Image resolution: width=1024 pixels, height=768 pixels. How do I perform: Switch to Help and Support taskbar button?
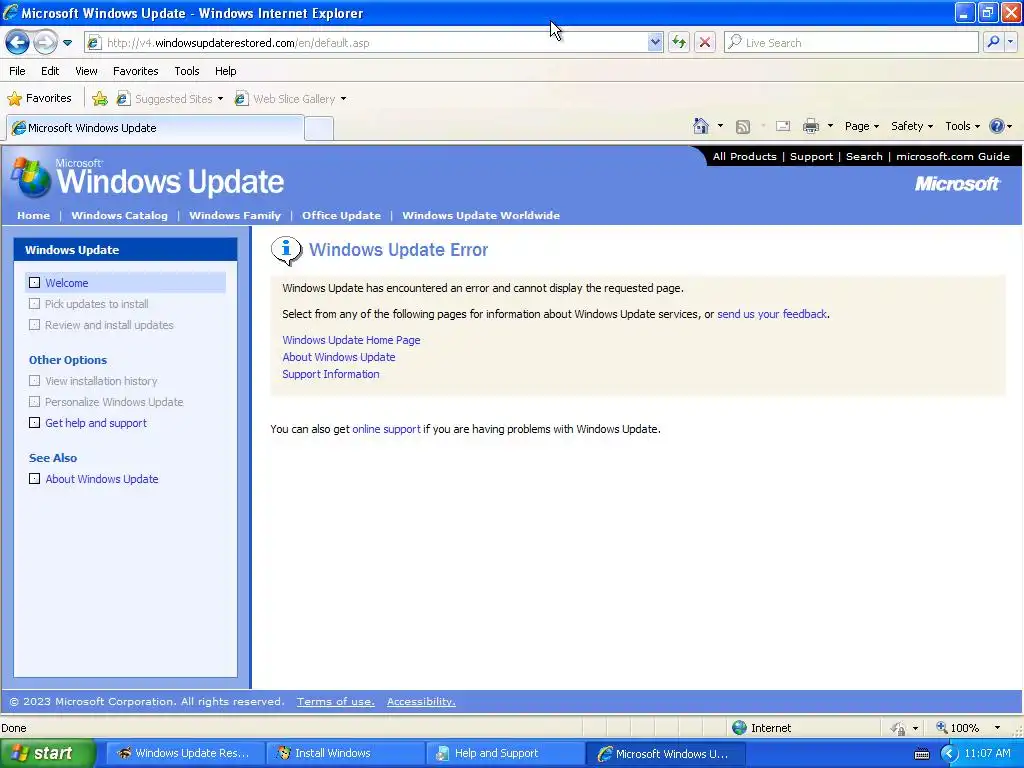tap(504, 754)
